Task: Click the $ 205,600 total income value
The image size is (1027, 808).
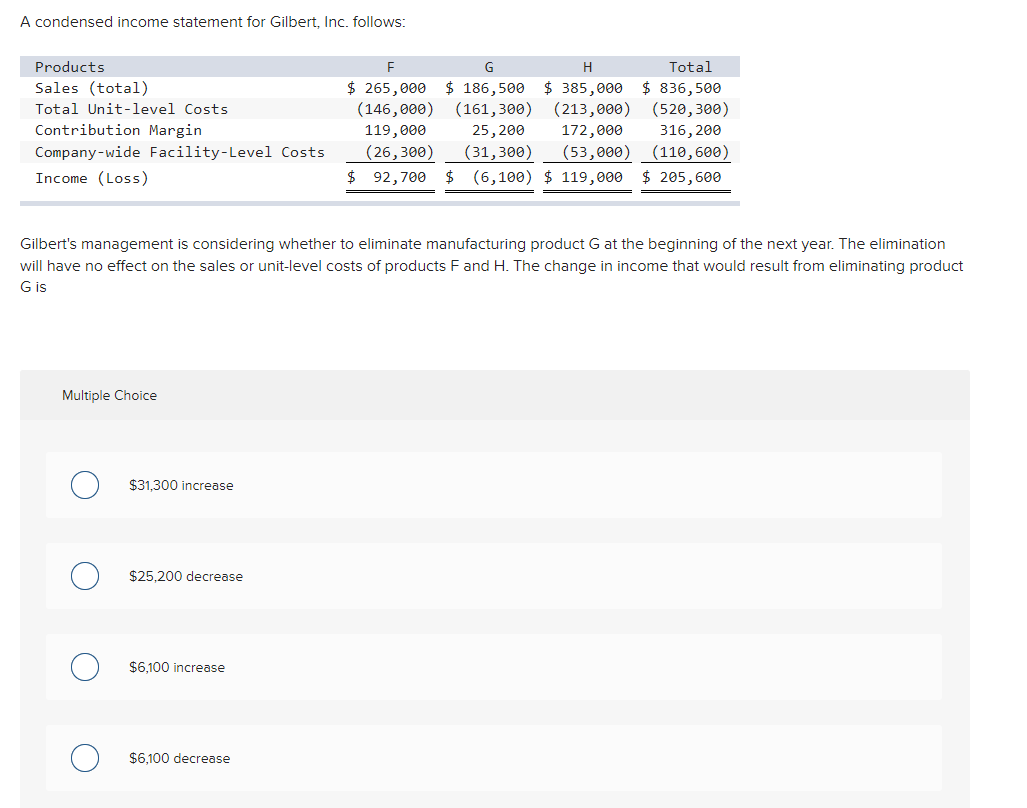Action: (x=681, y=177)
